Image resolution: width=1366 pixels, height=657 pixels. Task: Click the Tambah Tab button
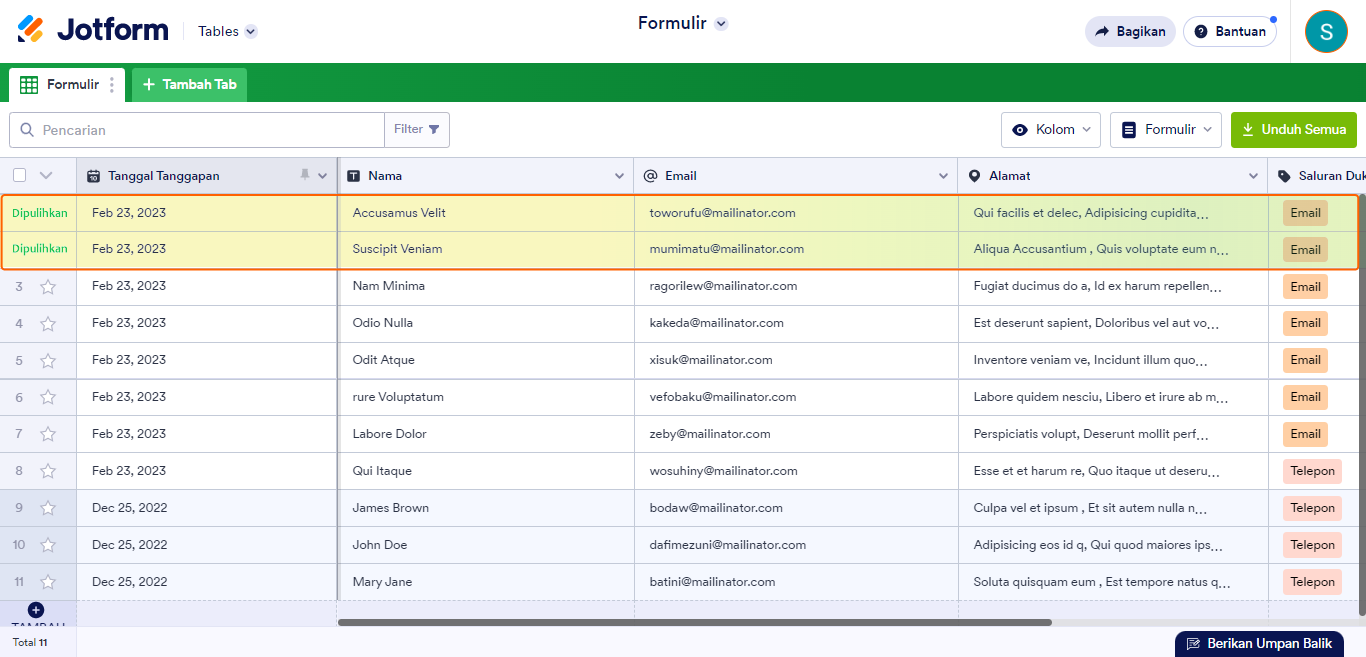pyautogui.click(x=189, y=85)
